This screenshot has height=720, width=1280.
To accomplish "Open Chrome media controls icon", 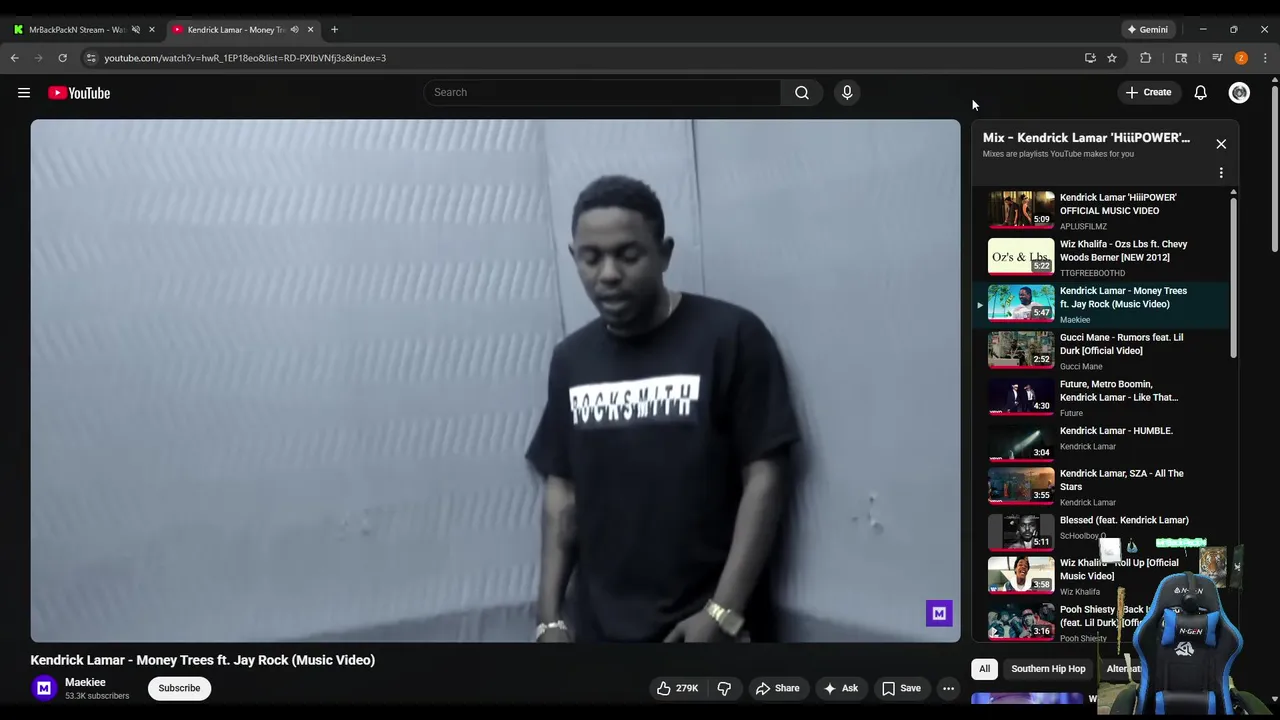I will pyautogui.click(x=1217, y=58).
